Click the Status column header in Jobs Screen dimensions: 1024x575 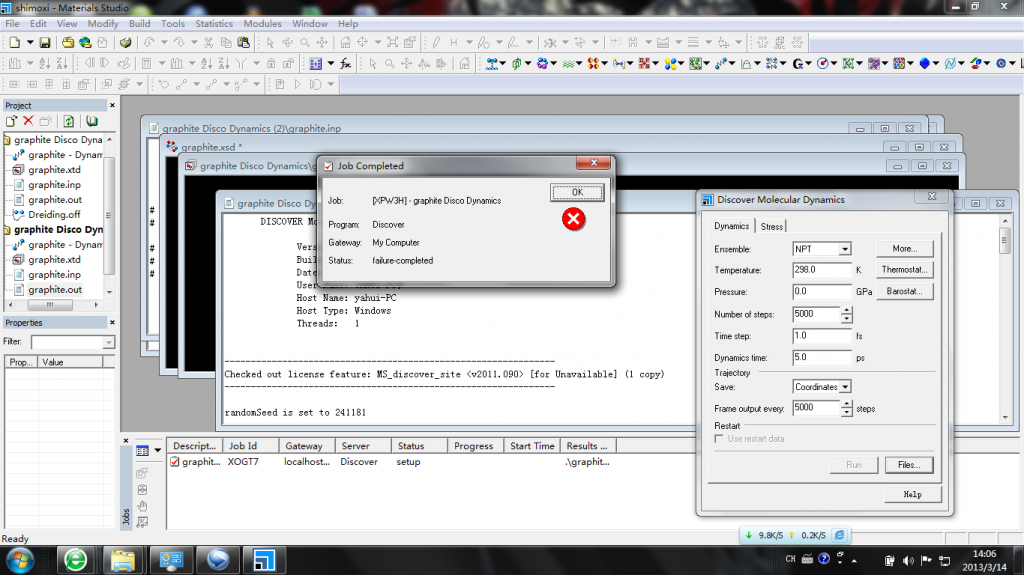(419, 446)
